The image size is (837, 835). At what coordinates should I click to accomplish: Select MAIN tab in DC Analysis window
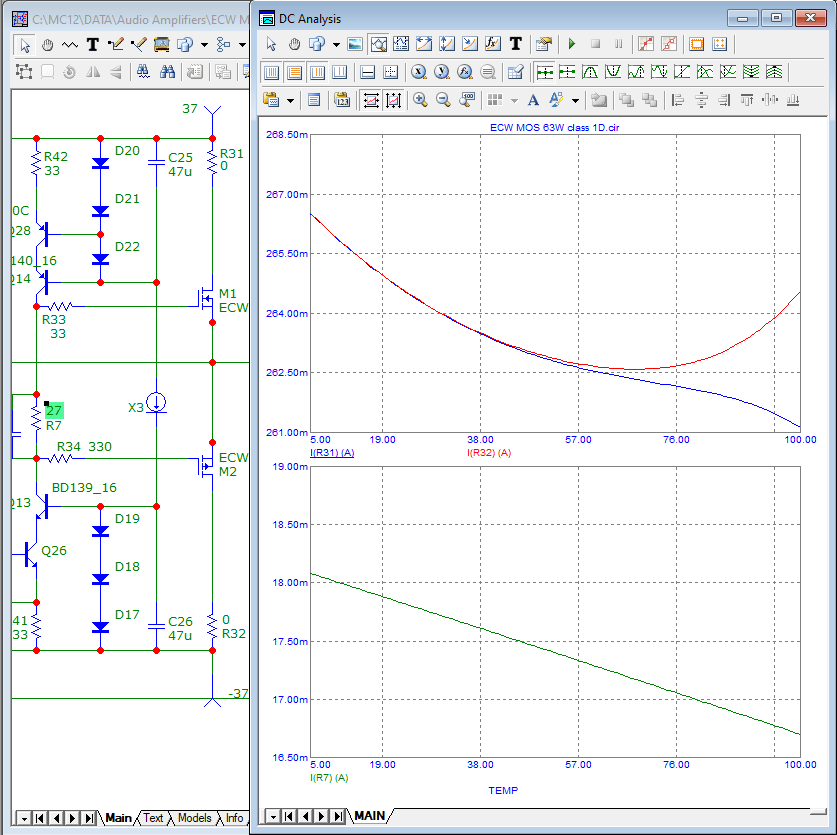point(370,816)
